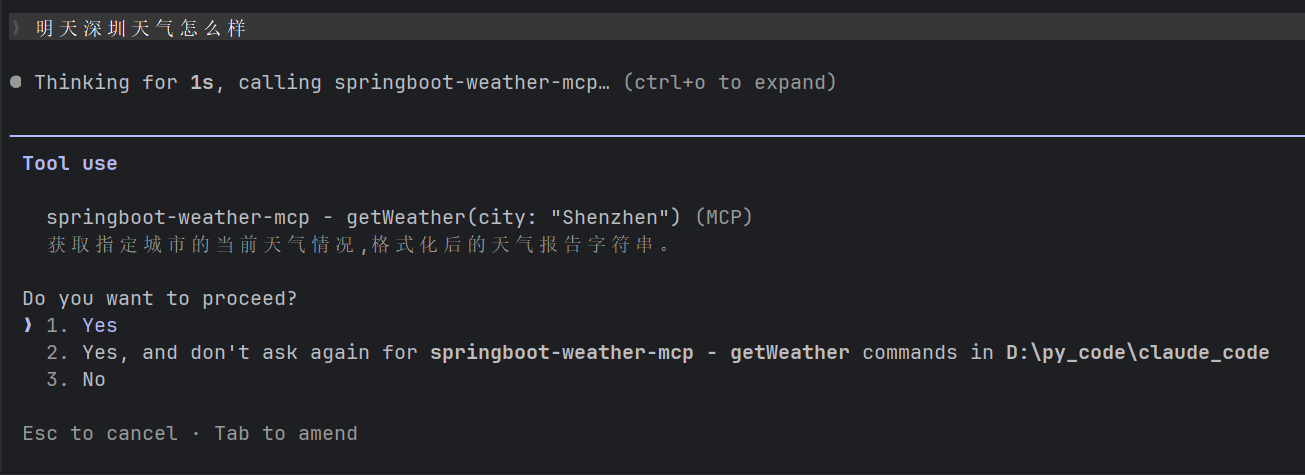Select option 1. Yes

[x=82, y=325]
